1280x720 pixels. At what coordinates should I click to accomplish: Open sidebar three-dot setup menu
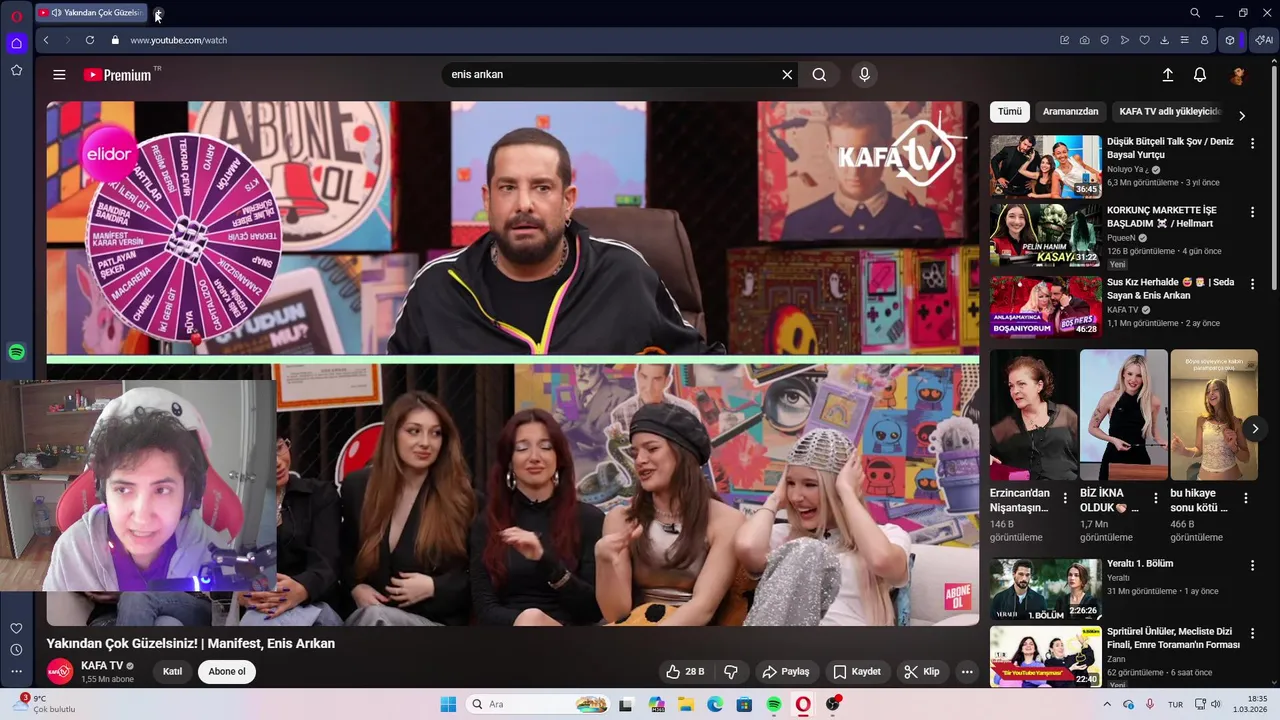16,672
